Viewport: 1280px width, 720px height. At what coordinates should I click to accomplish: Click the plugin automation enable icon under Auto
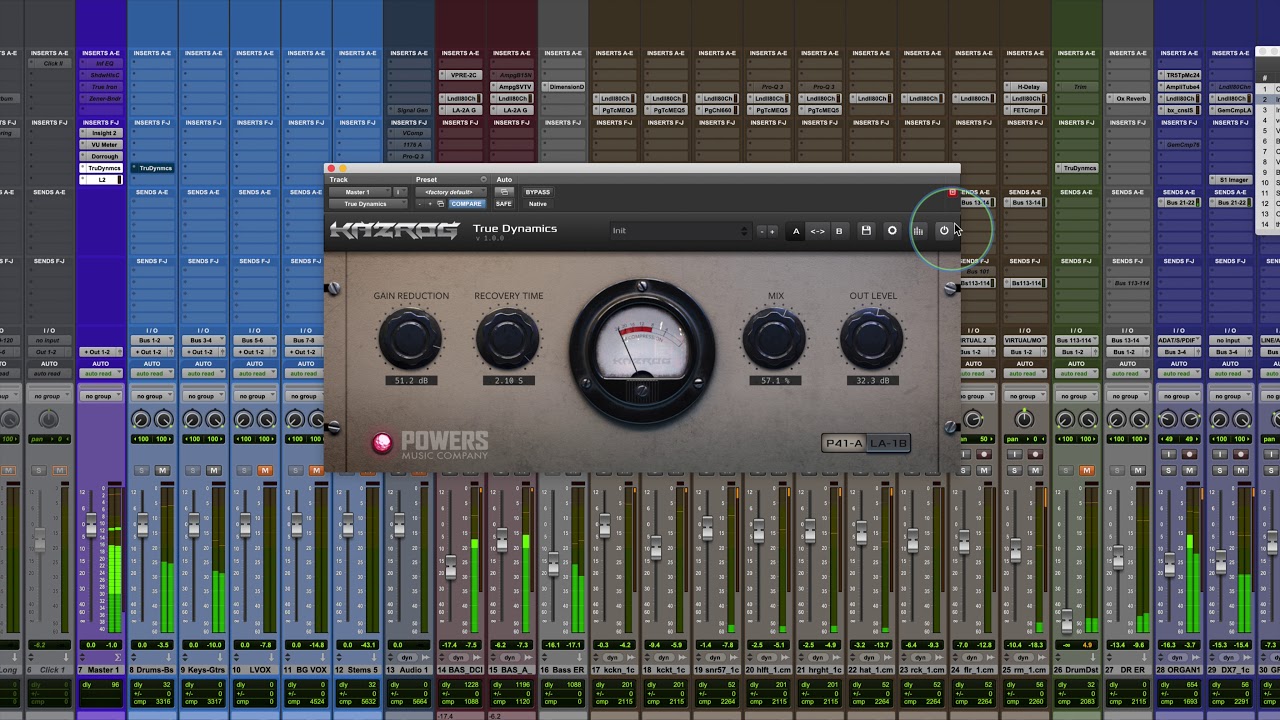pyautogui.click(x=504, y=192)
